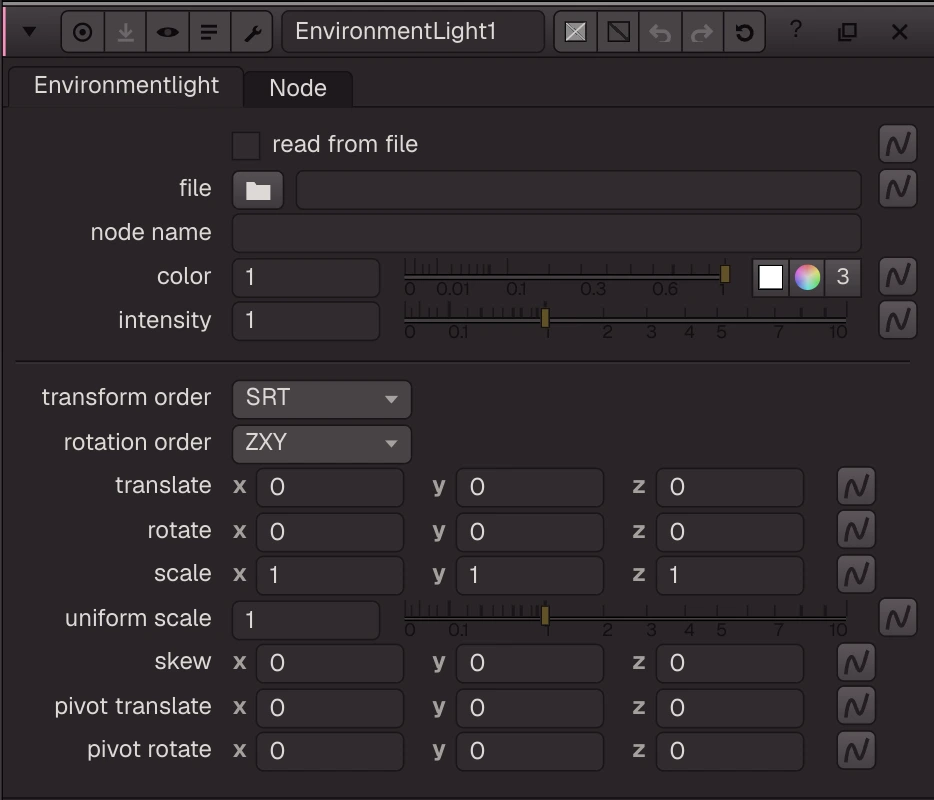
Task: Click the uniform scale slider handle
Action: (x=545, y=615)
